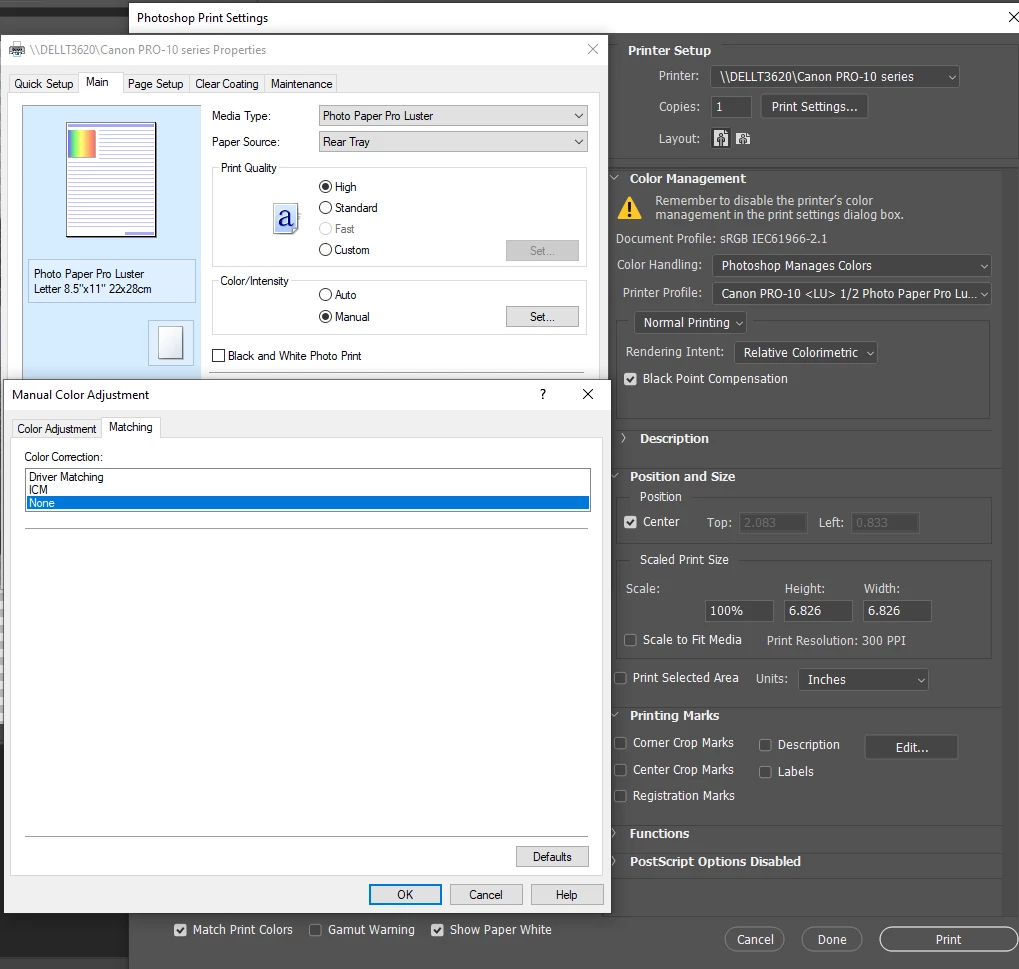
Task: Click the Copies input field
Action: pyautogui.click(x=731, y=107)
